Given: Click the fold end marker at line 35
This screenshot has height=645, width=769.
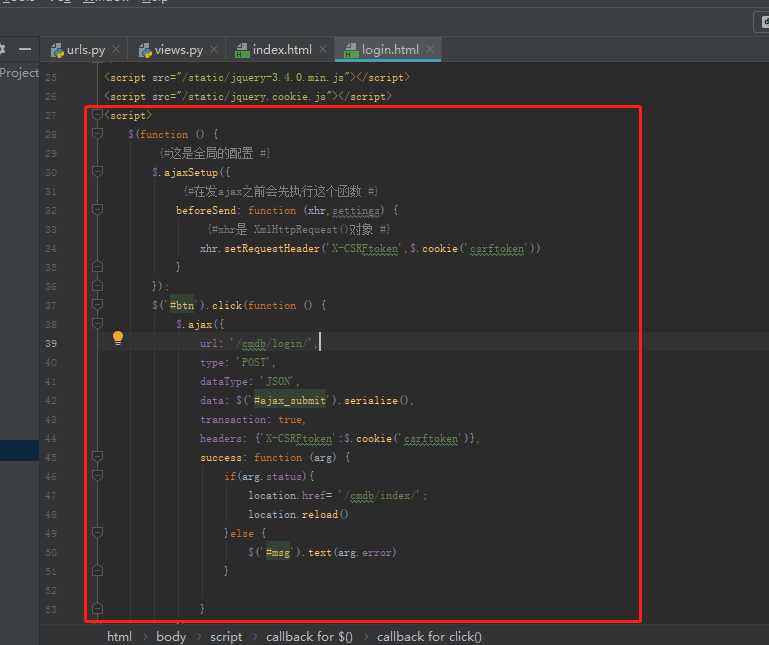Looking at the screenshot, I should tap(97, 266).
